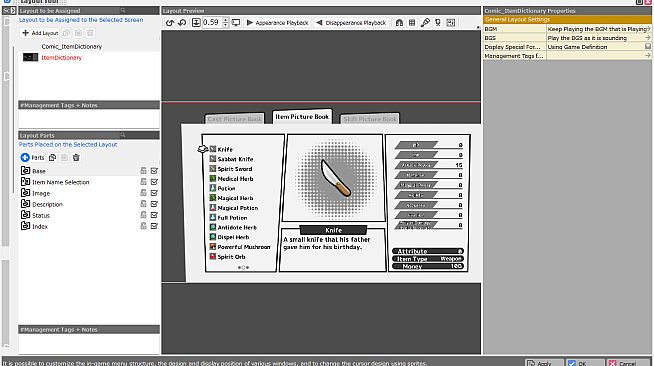Open the BGM setting arrow
Screen dimensions: 654x366
tap(648, 29)
